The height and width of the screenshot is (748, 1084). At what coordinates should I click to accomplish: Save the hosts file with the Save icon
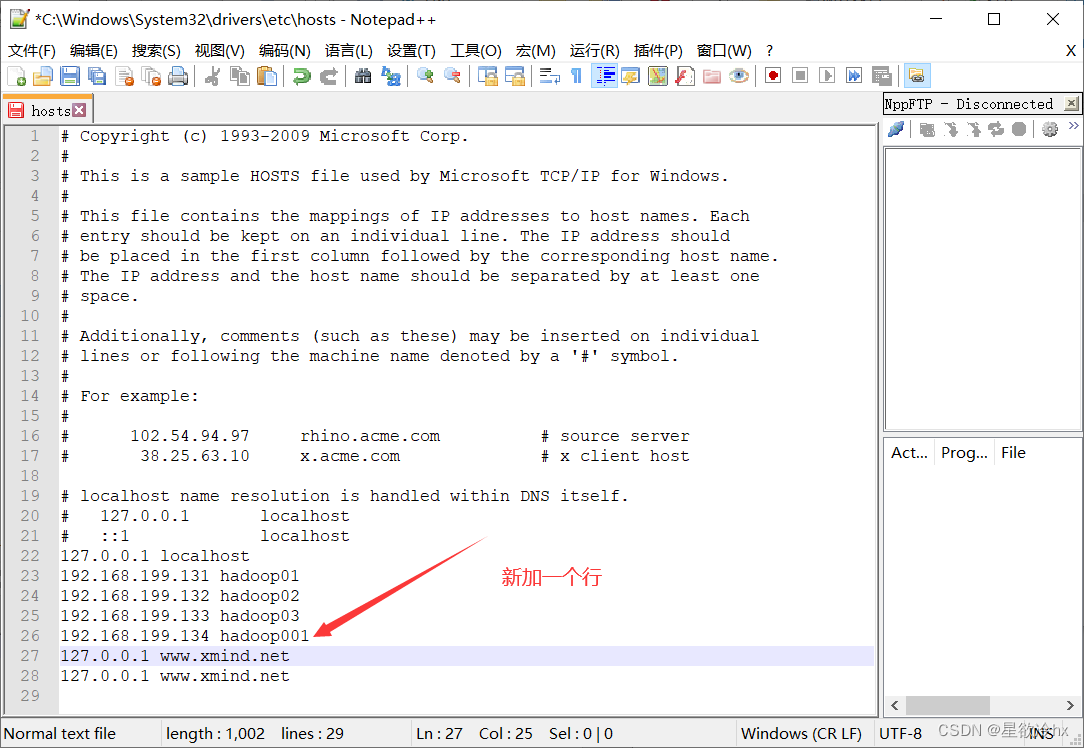[x=70, y=76]
